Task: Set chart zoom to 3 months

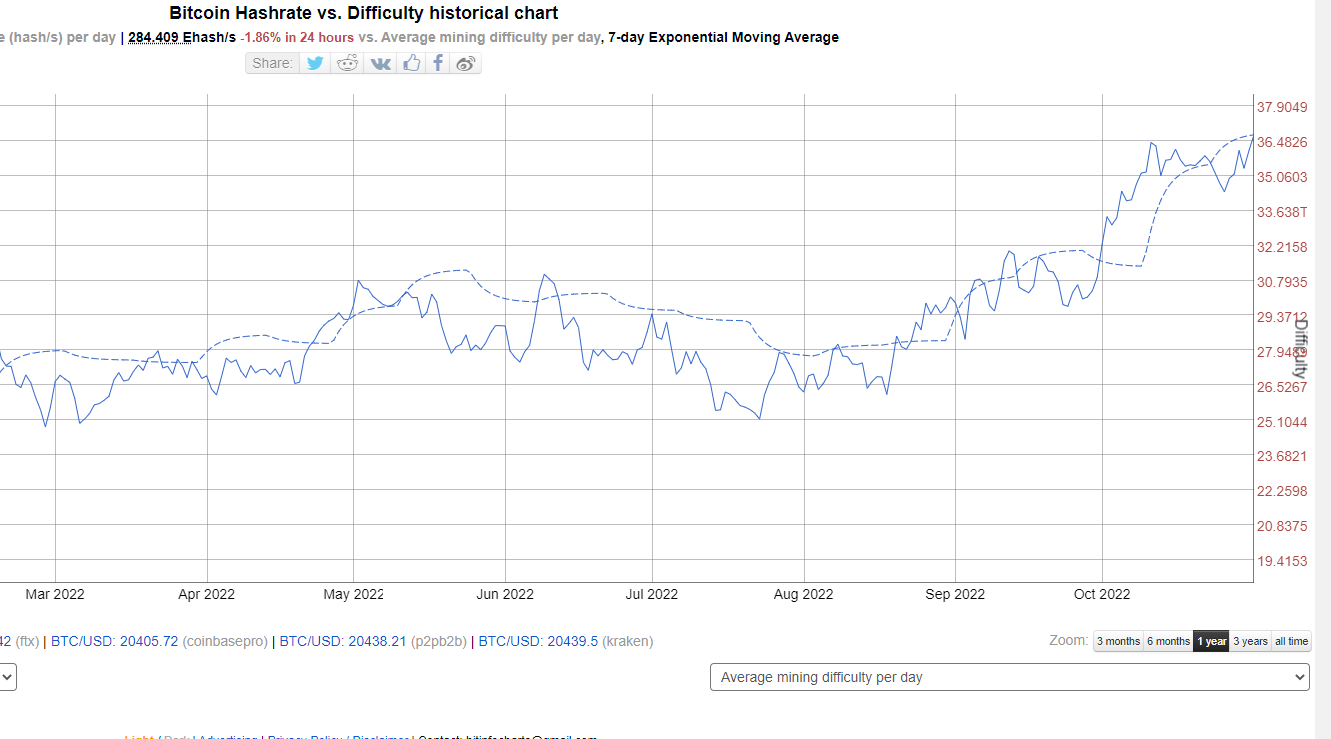Action: [x=1118, y=641]
